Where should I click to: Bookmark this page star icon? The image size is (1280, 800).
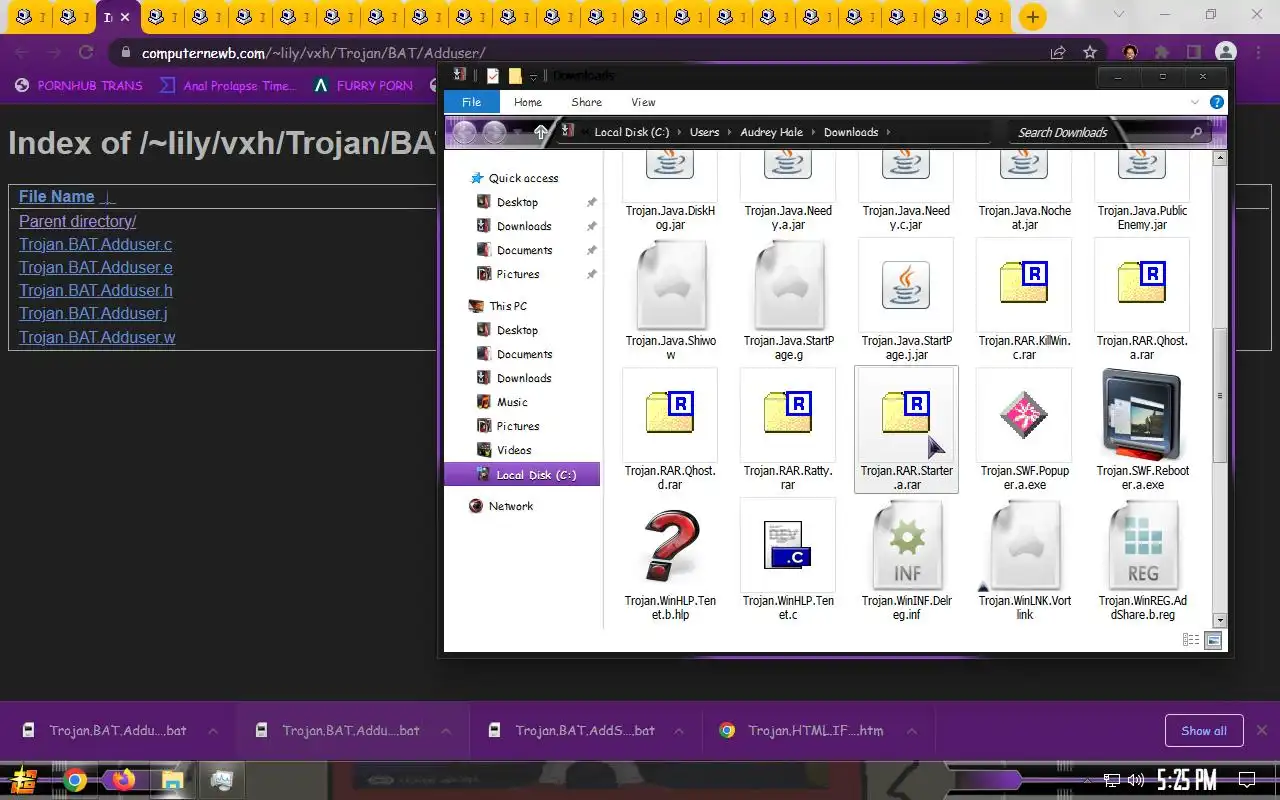tap(1090, 53)
